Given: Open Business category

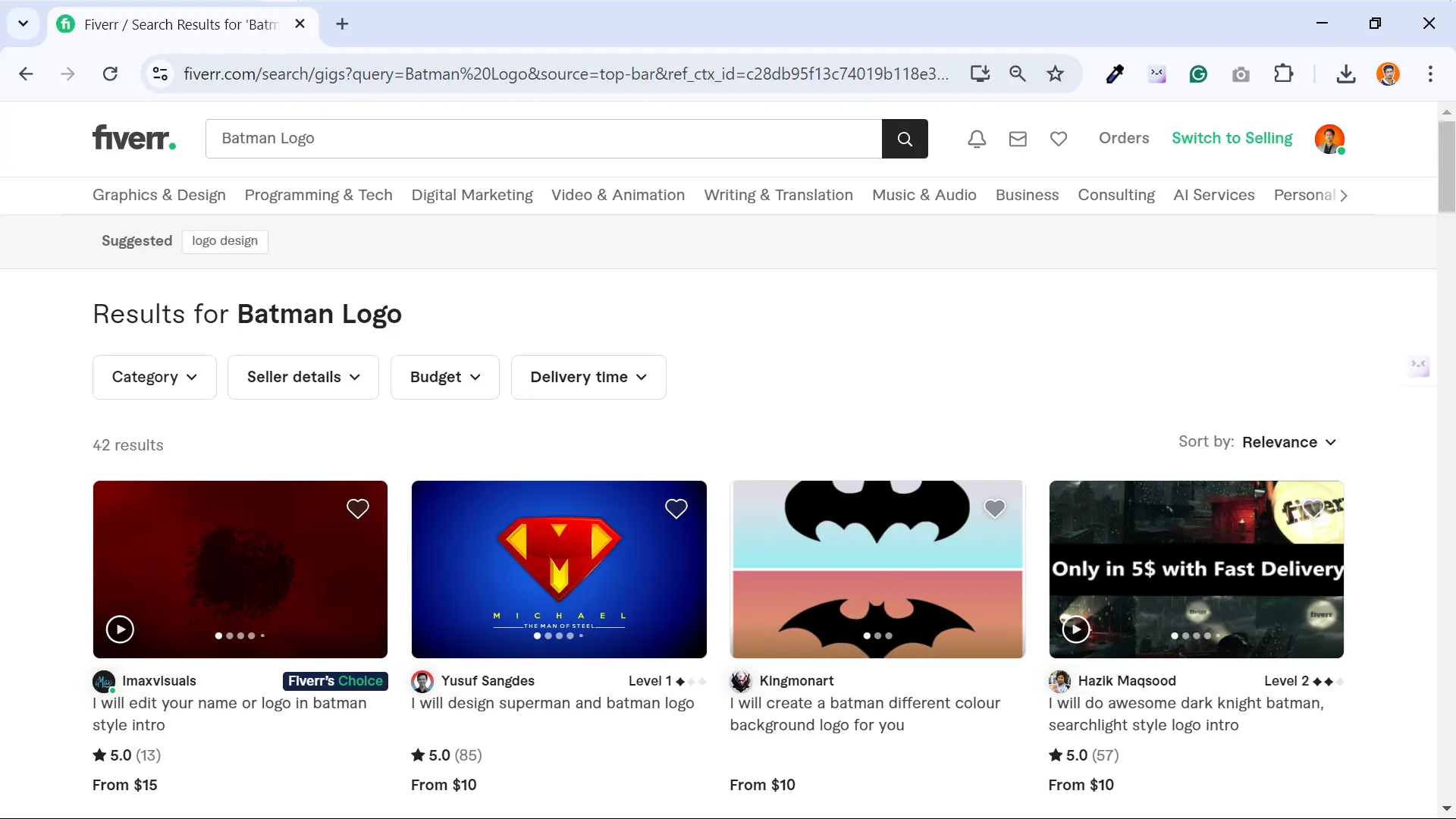Looking at the screenshot, I should click(x=1027, y=195).
